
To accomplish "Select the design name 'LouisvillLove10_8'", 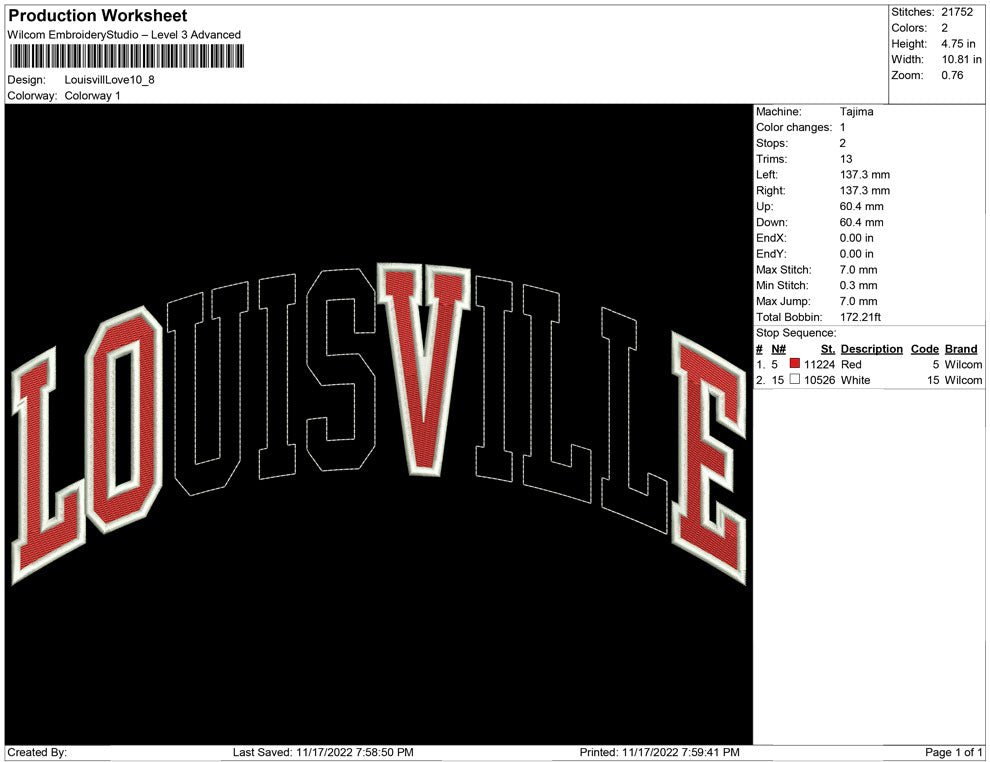I will pyautogui.click(x=109, y=80).
